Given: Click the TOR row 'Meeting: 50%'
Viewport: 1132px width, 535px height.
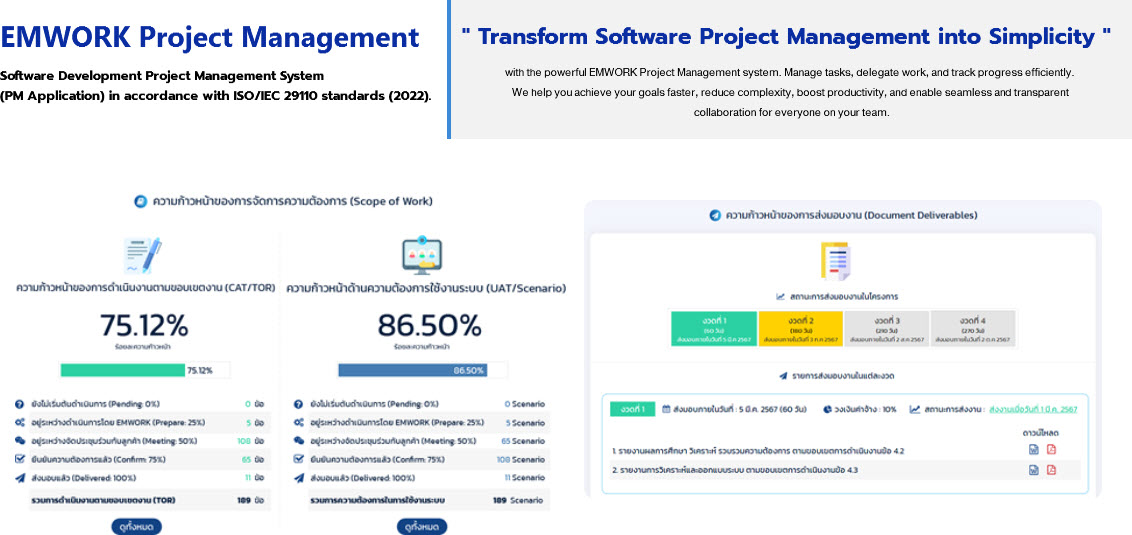Looking at the screenshot, I should [142, 440].
